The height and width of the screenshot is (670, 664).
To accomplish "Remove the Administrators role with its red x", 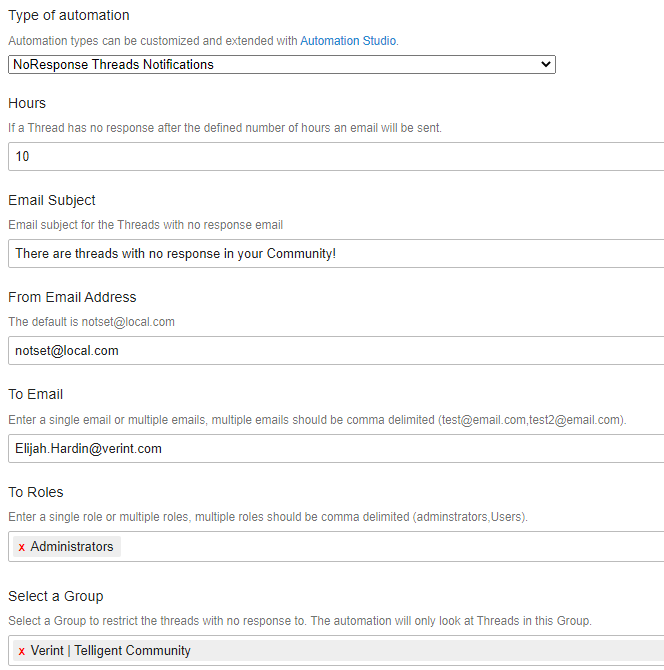I will pyautogui.click(x=21, y=547).
